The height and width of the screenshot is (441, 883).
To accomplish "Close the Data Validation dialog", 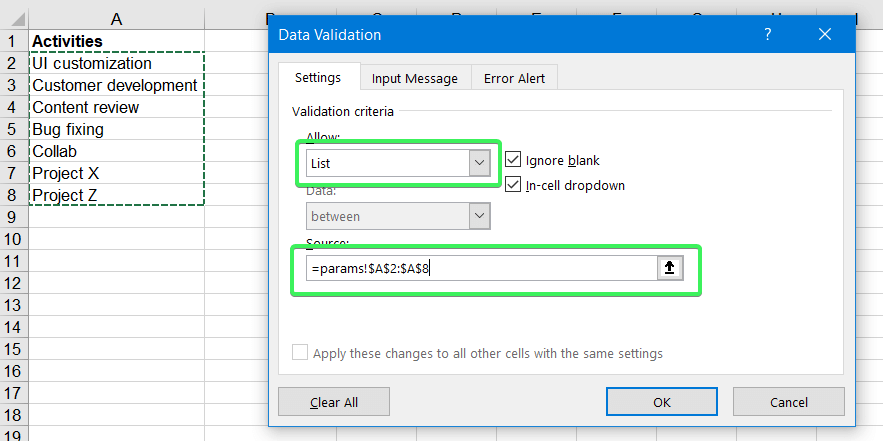I will click(x=825, y=35).
